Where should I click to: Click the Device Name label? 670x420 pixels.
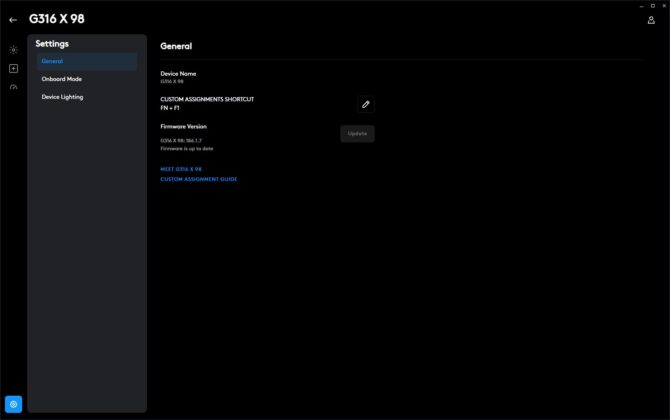pyautogui.click(x=178, y=73)
